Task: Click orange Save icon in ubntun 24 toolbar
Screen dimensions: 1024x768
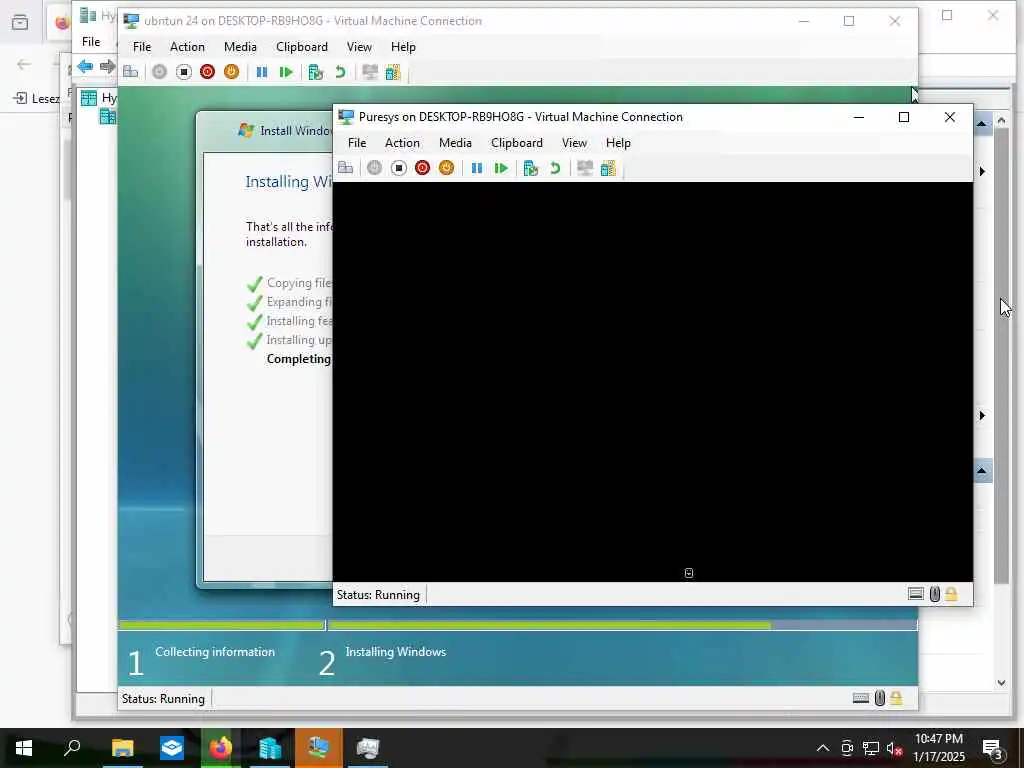Action: click(232, 72)
